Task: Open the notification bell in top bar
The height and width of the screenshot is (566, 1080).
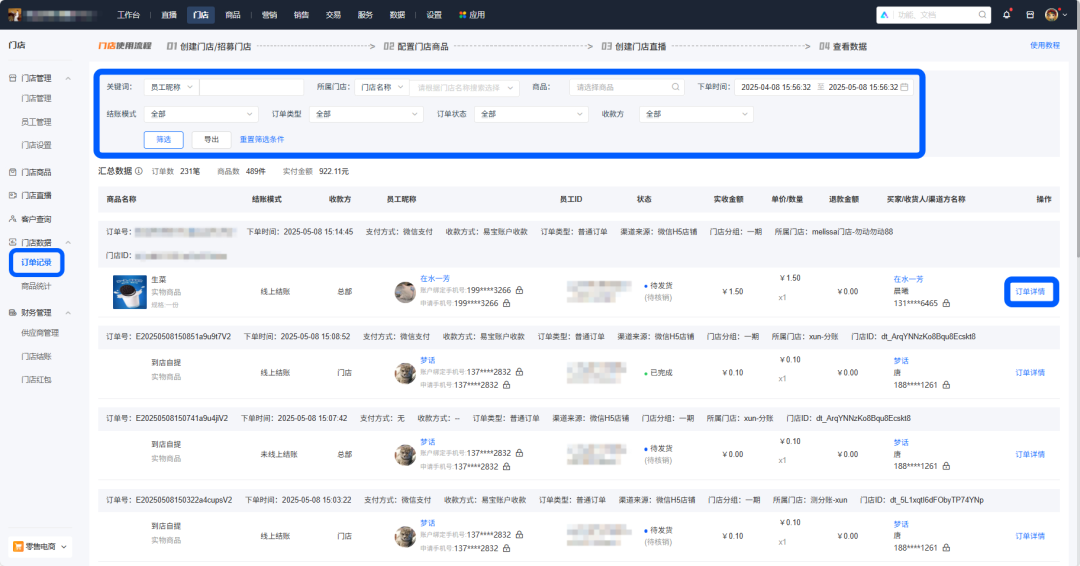Action: coord(1007,14)
